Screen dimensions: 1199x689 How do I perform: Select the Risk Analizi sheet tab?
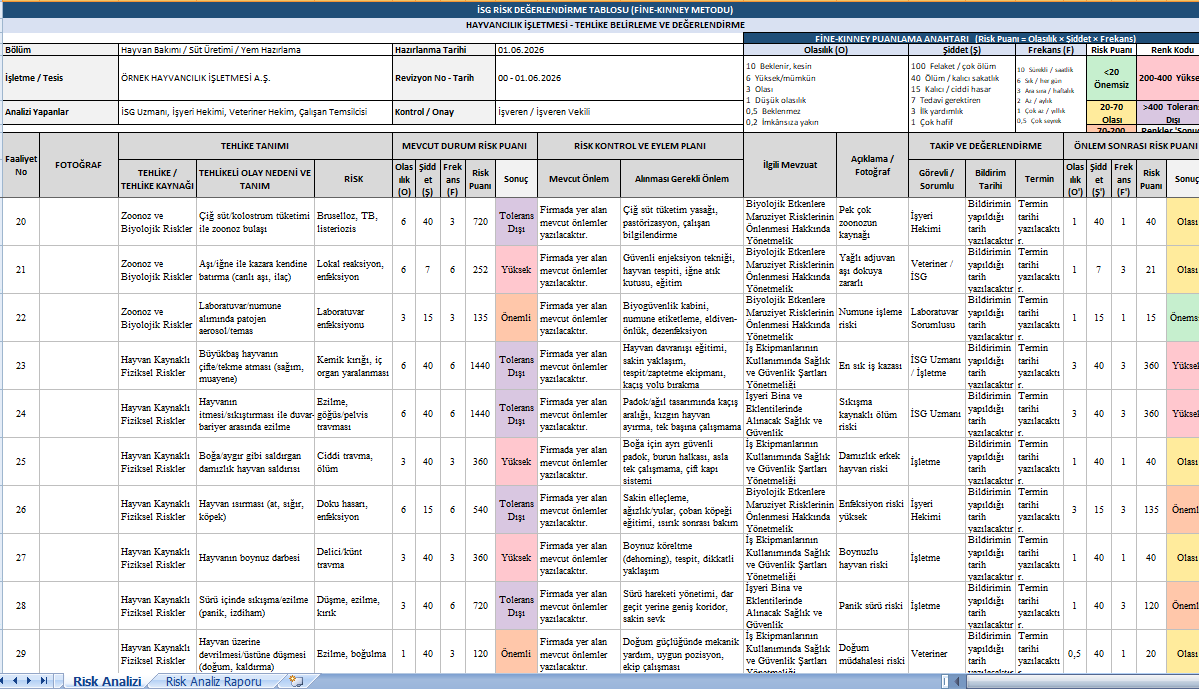tap(107, 681)
